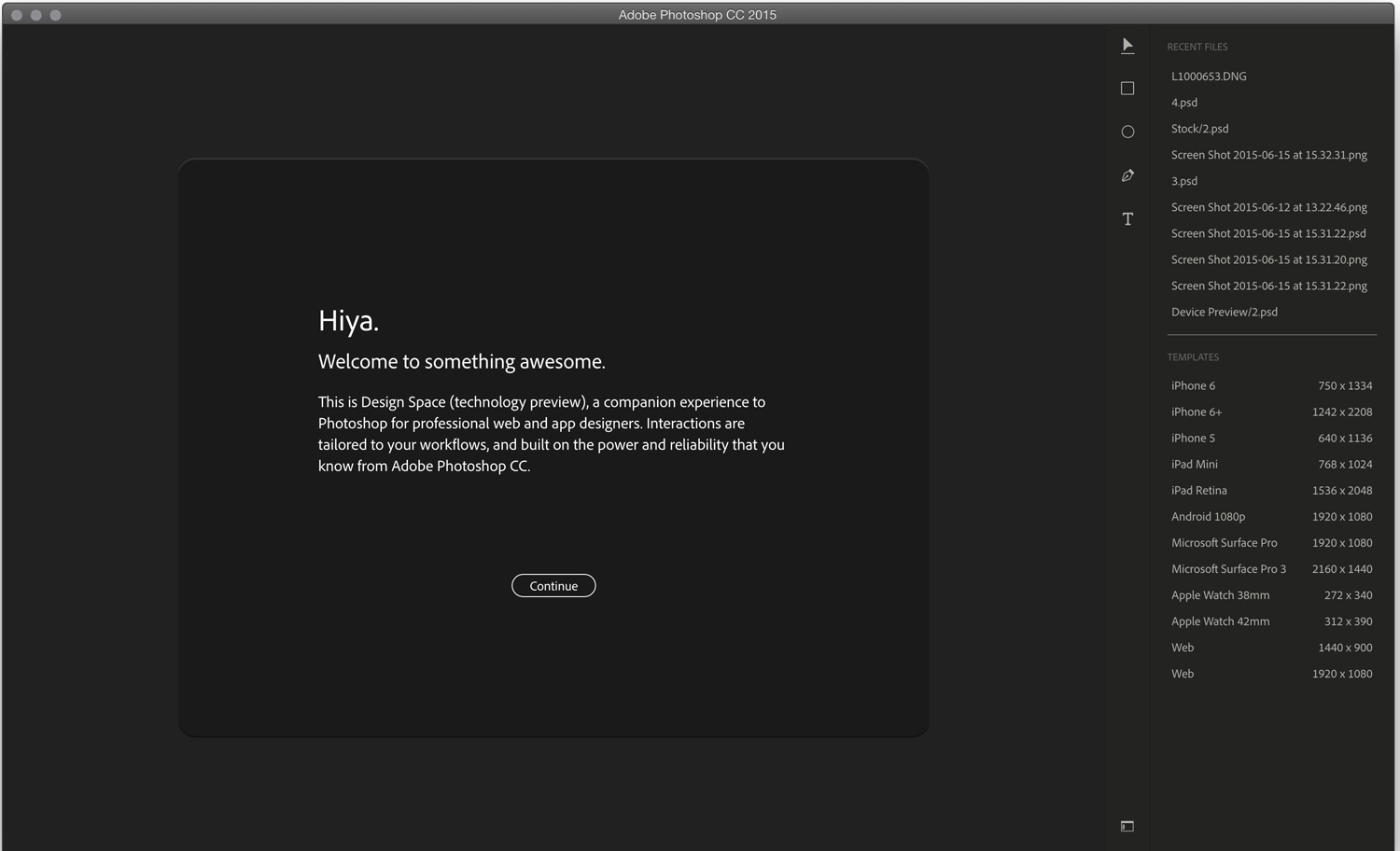Open Screen Shot 2015-06-15 at 15.31.22.psd
This screenshot has height=851, width=1400.
coord(1267,232)
